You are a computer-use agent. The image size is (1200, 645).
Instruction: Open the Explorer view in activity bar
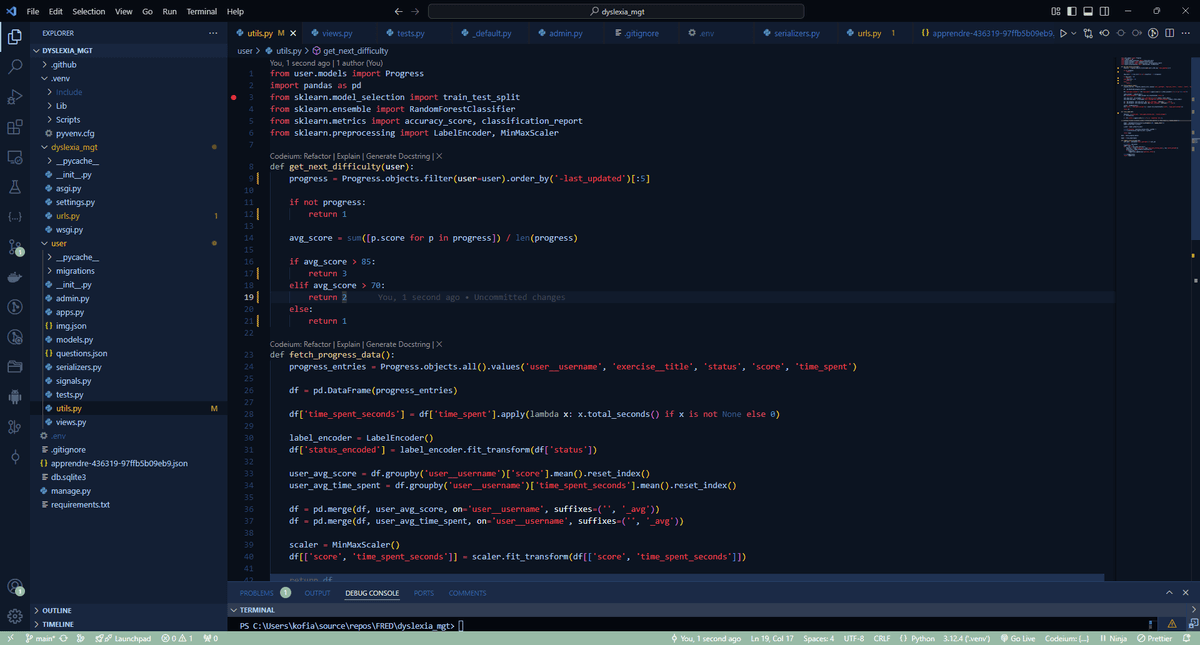[x=15, y=37]
